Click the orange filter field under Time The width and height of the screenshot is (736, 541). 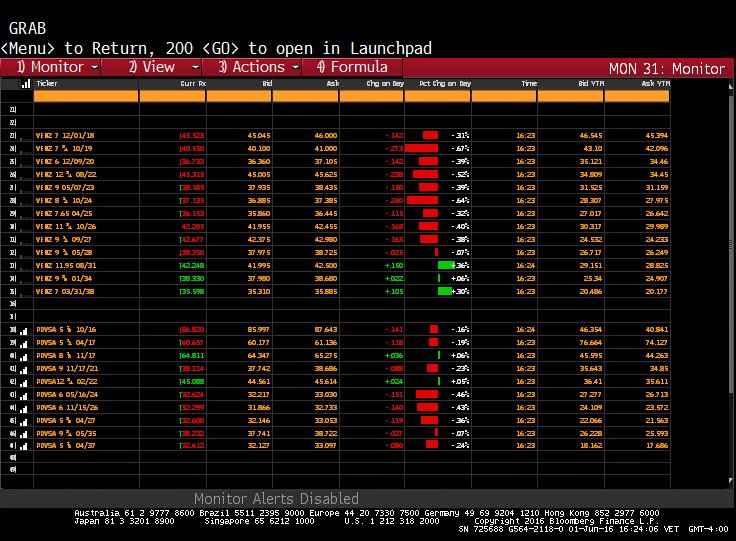pos(504,96)
